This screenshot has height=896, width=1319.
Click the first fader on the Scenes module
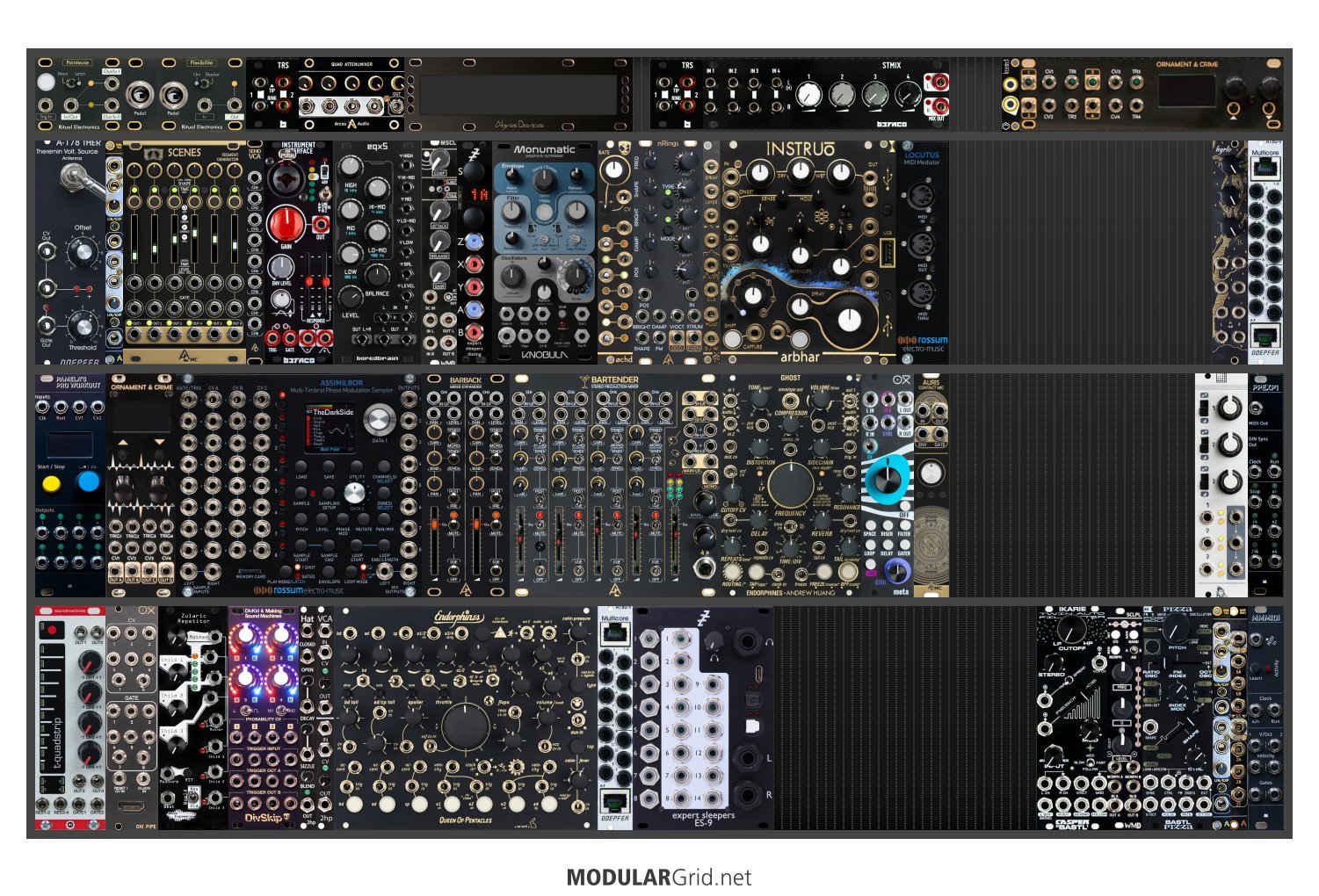(135, 237)
